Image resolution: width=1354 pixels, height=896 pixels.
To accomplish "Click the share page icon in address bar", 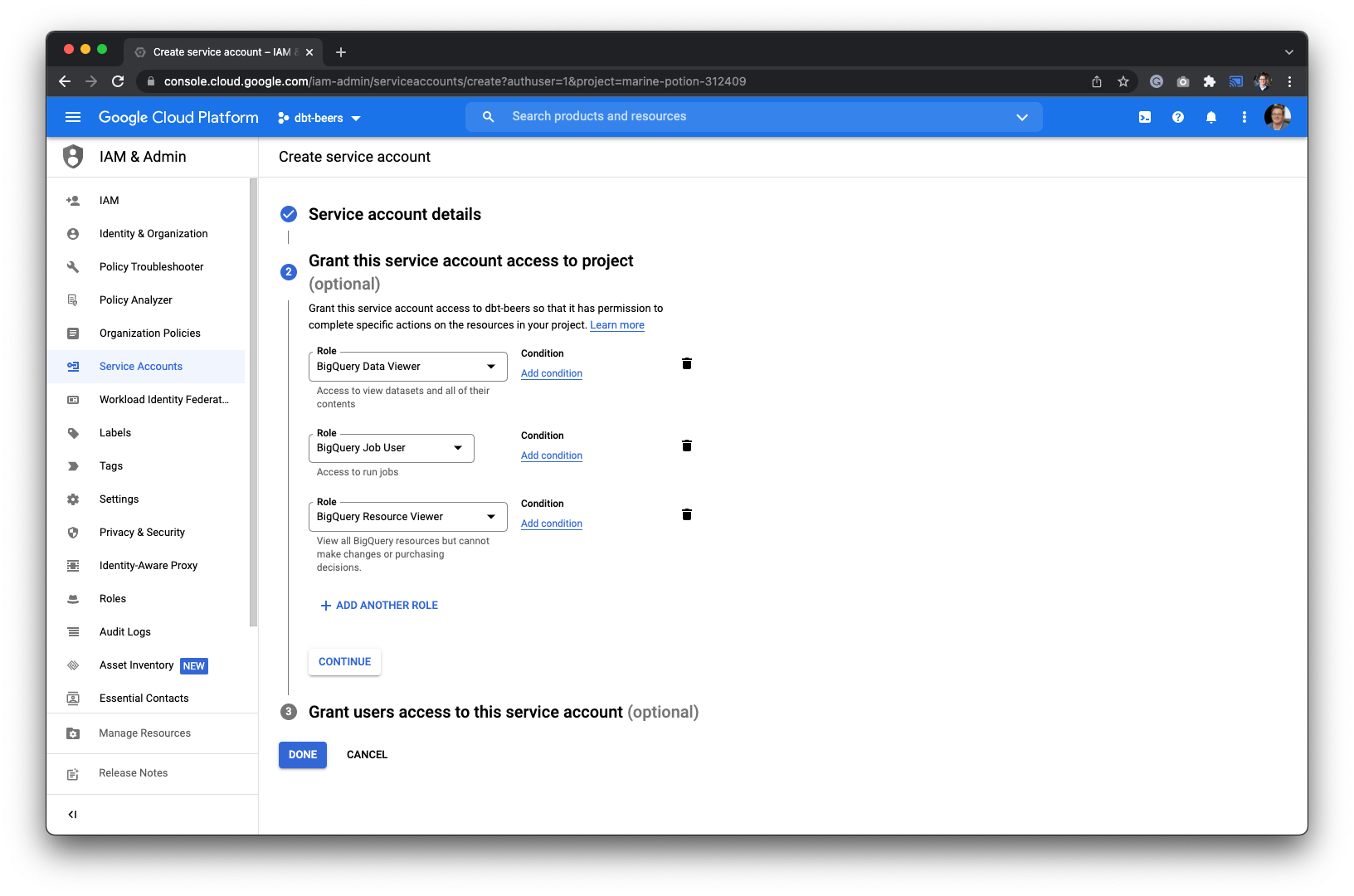I will (x=1097, y=81).
